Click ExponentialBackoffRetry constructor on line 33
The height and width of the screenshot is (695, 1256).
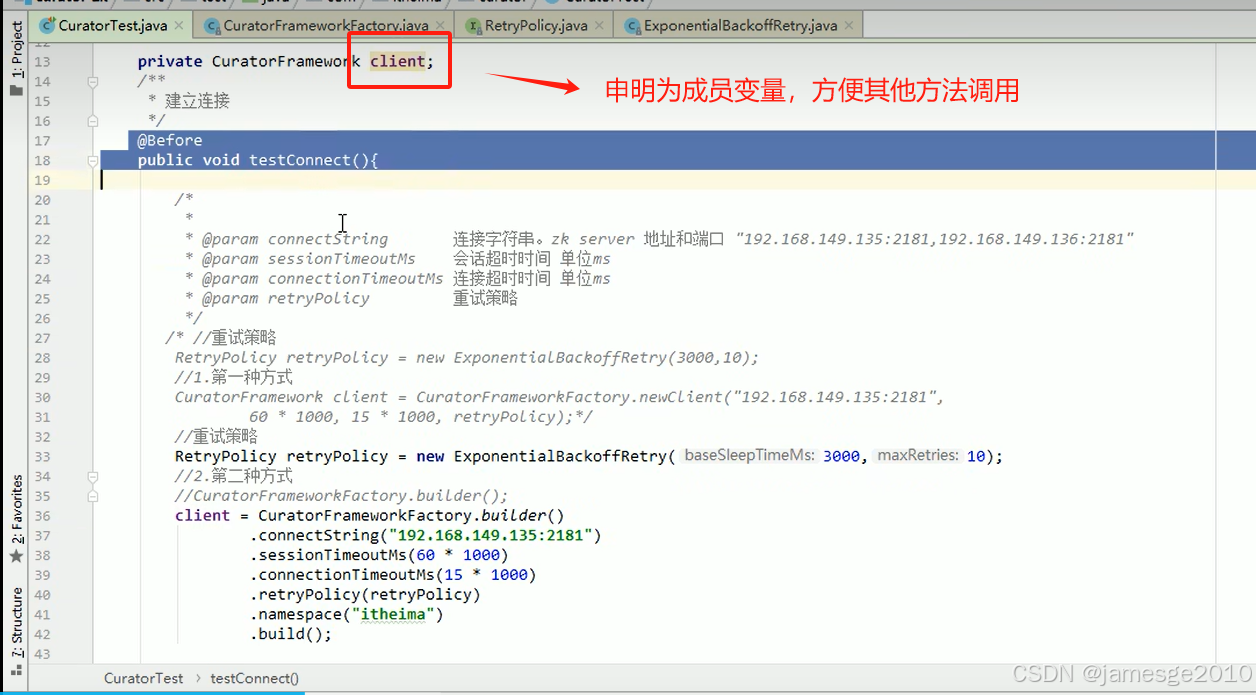point(560,456)
